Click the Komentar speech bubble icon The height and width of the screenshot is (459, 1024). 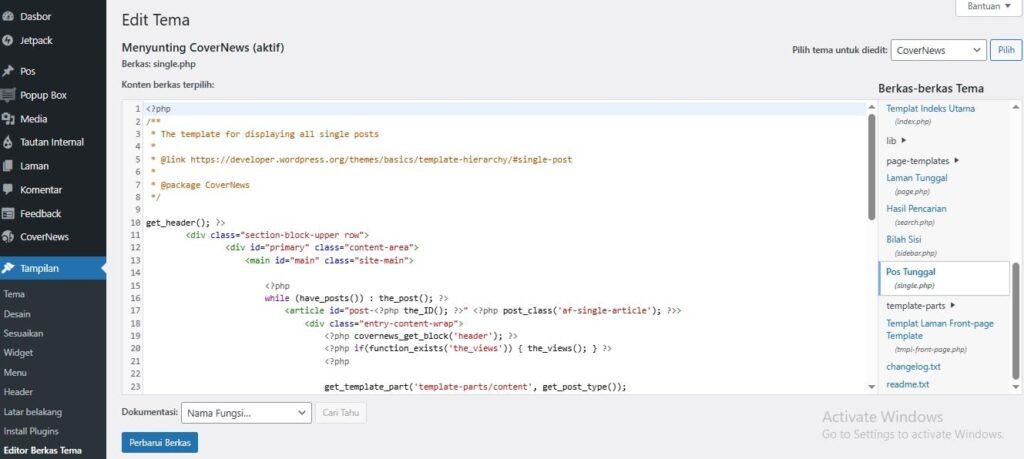[x=8, y=189]
